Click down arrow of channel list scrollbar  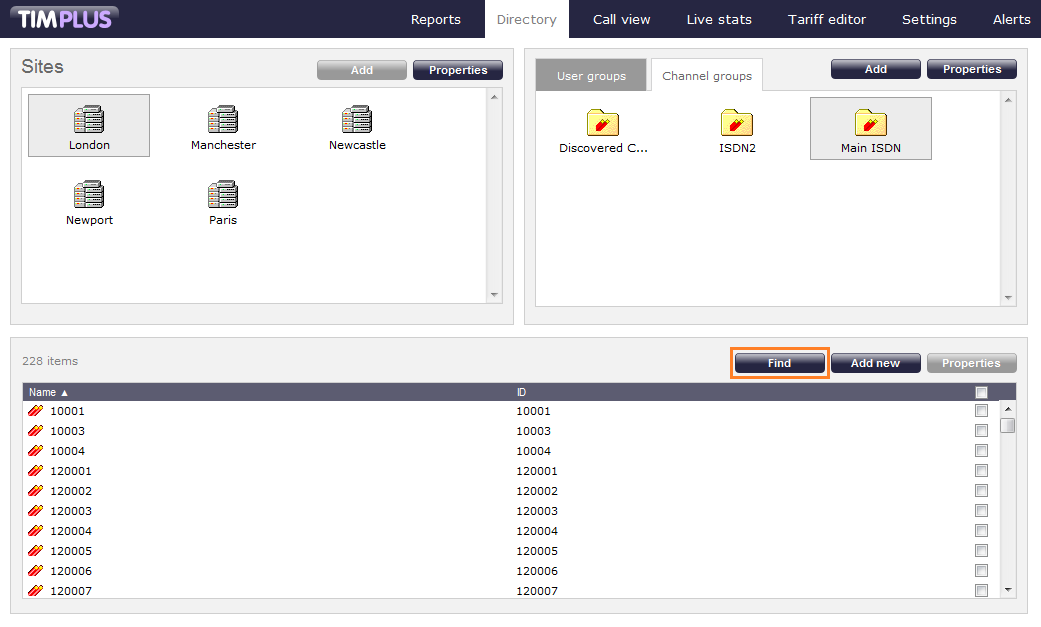(x=1008, y=590)
